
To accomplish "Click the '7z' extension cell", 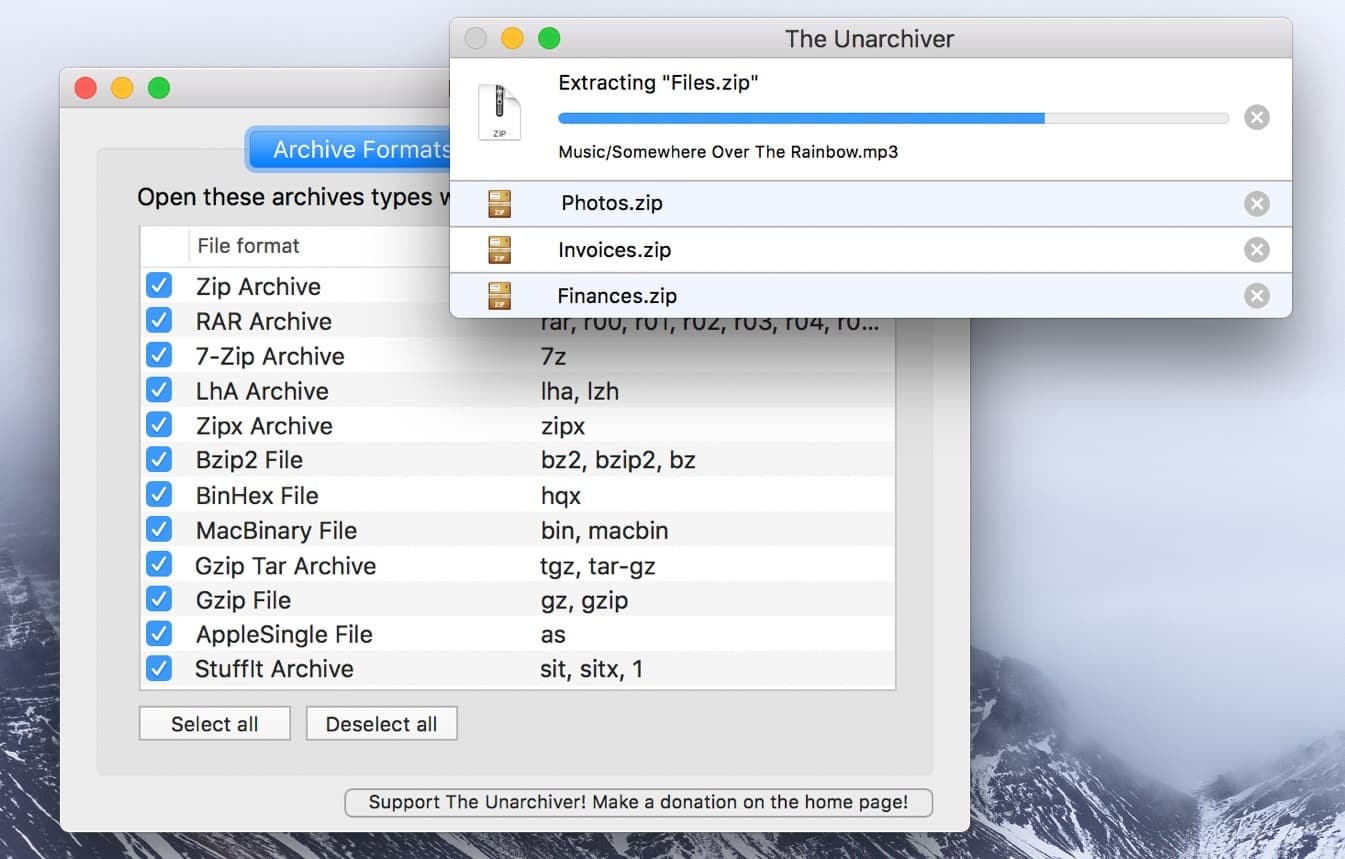I will pyautogui.click(x=554, y=356).
